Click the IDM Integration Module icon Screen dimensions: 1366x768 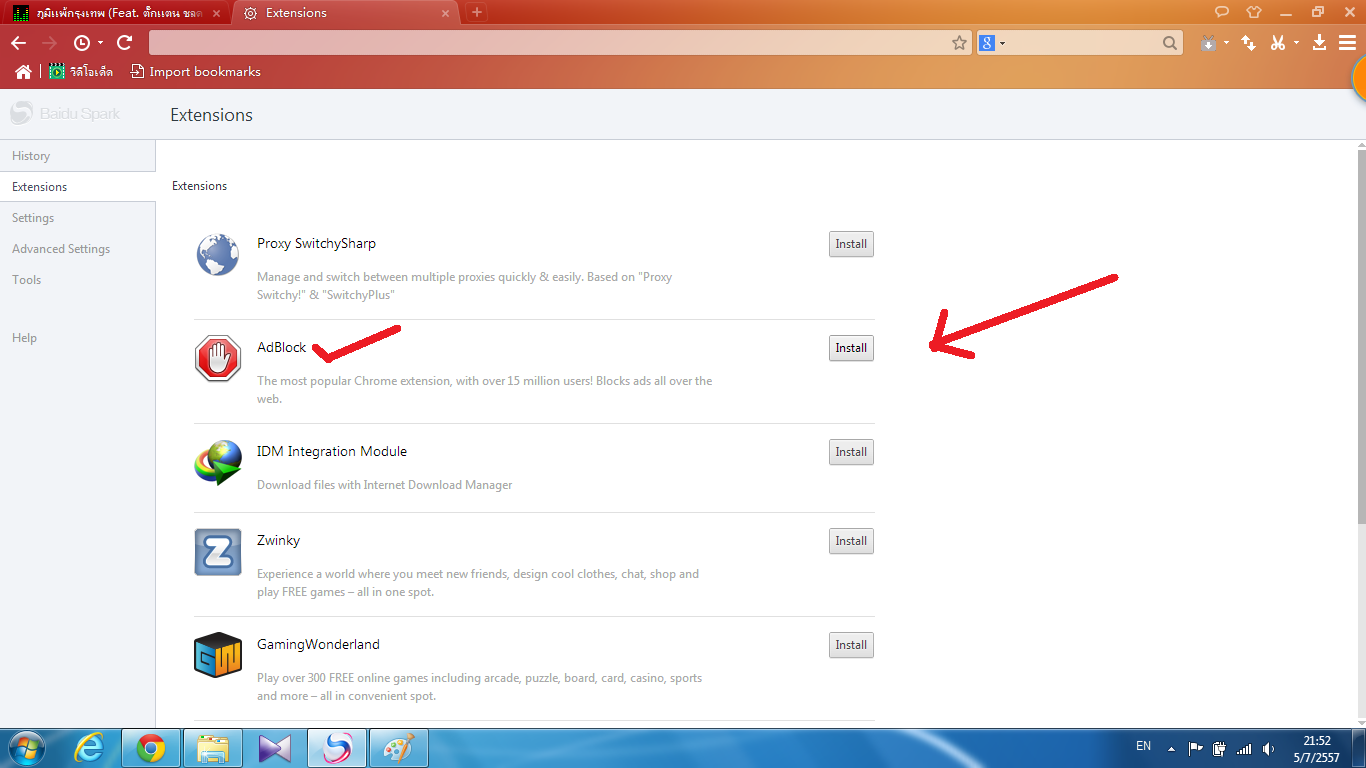(218, 463)
